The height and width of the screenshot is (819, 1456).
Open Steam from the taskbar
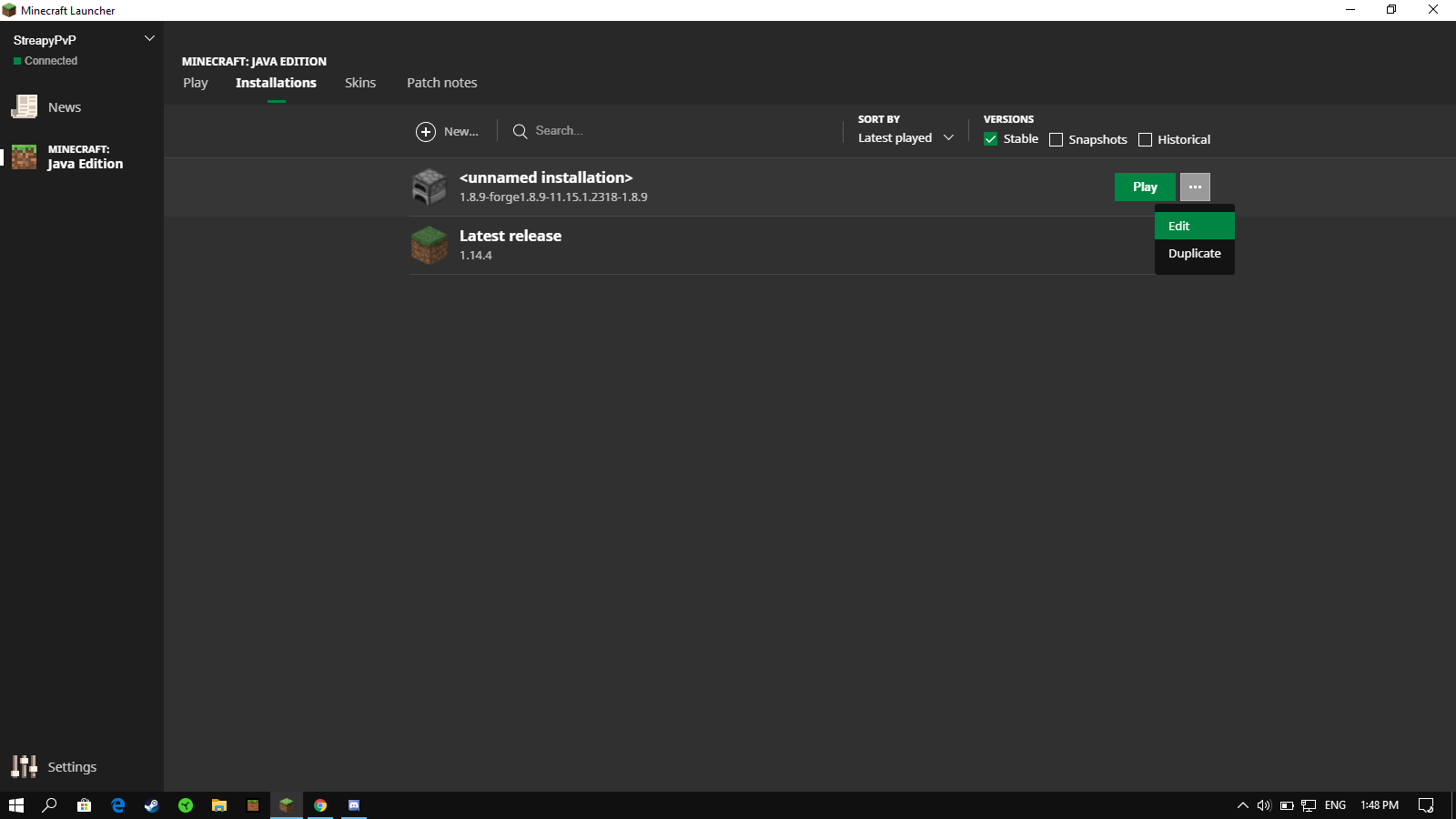[x=152, y=805]
